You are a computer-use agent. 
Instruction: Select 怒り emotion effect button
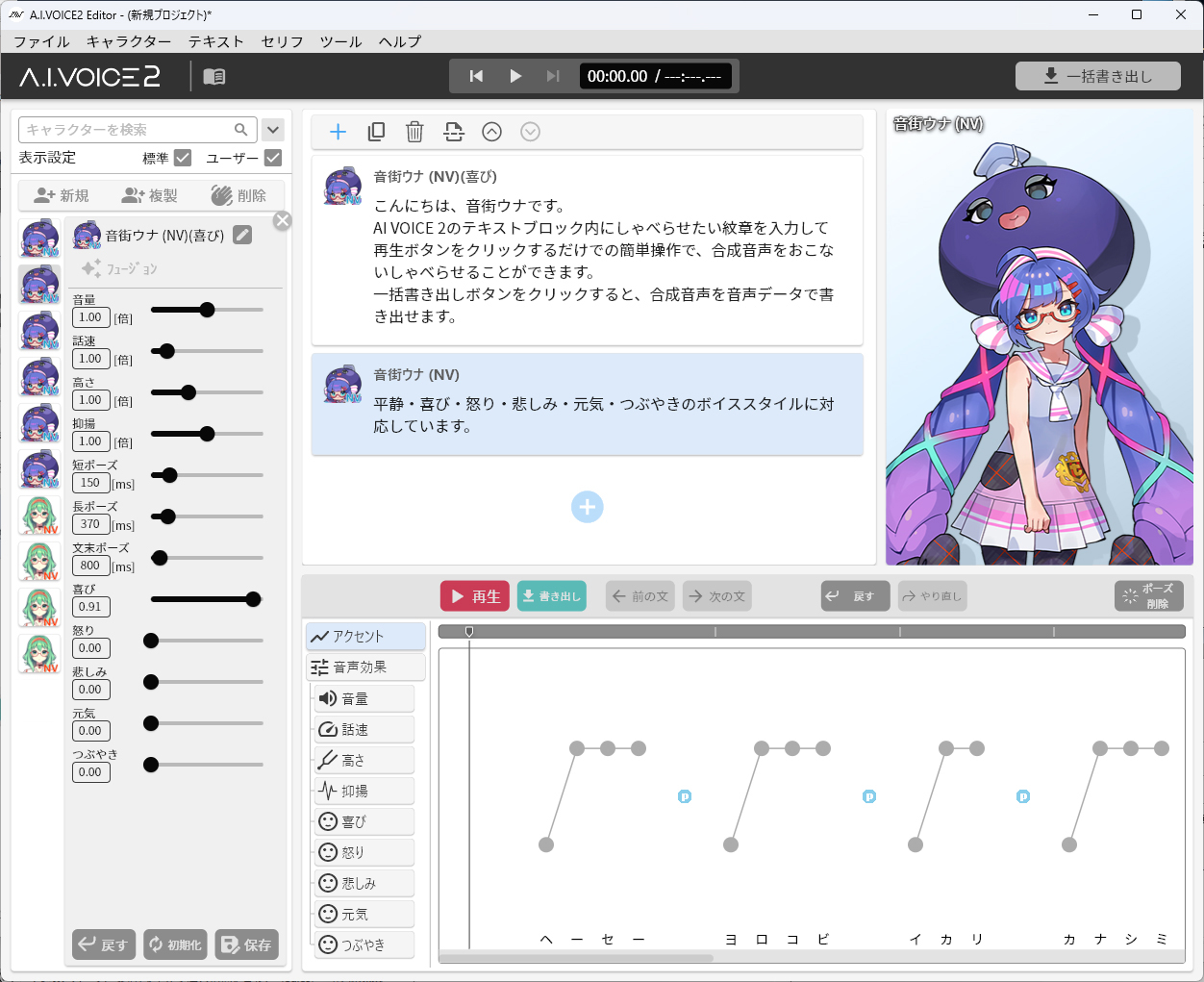click(364, 852)
